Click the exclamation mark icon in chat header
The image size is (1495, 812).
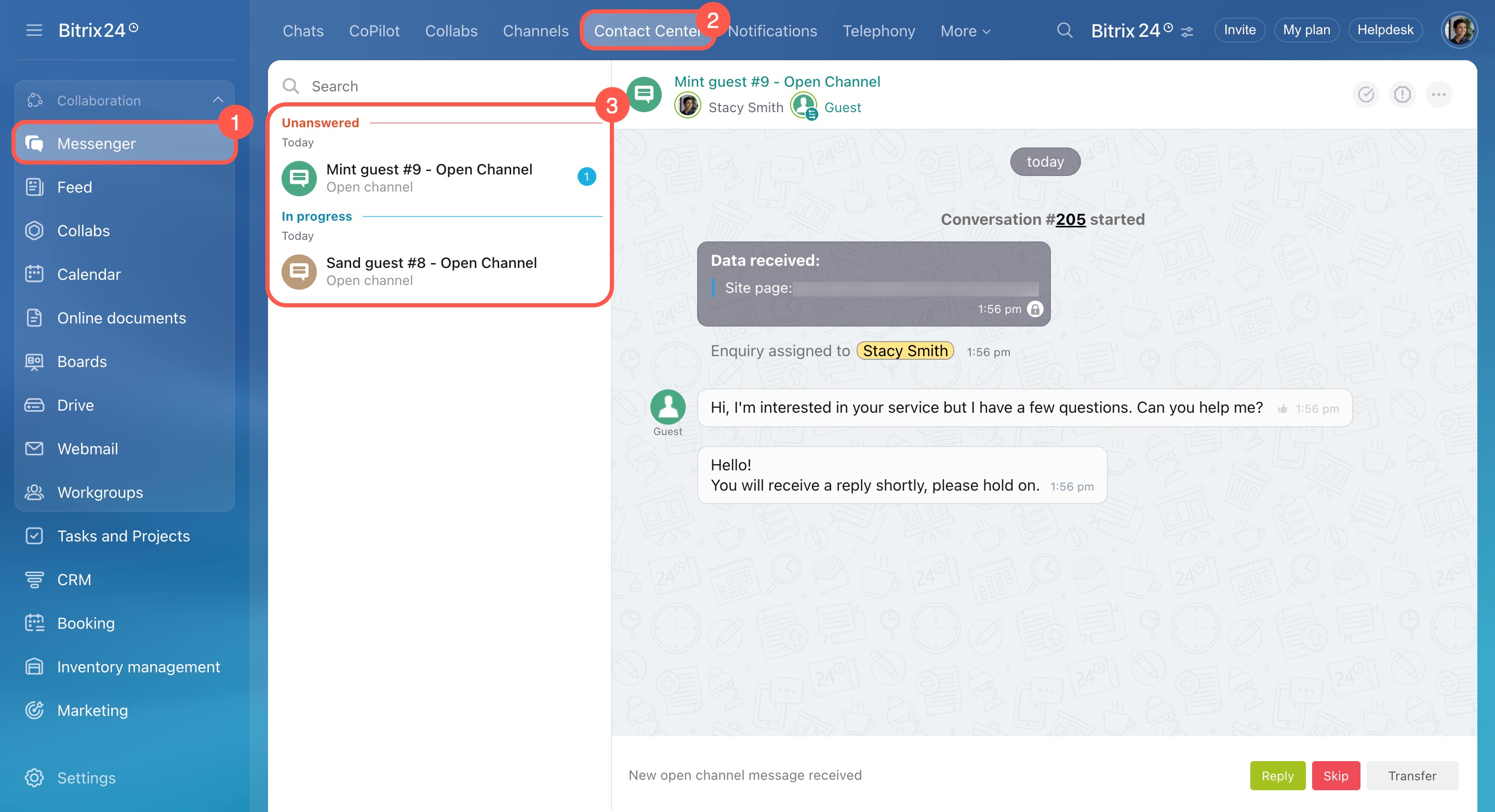[x=1402, y=94]
